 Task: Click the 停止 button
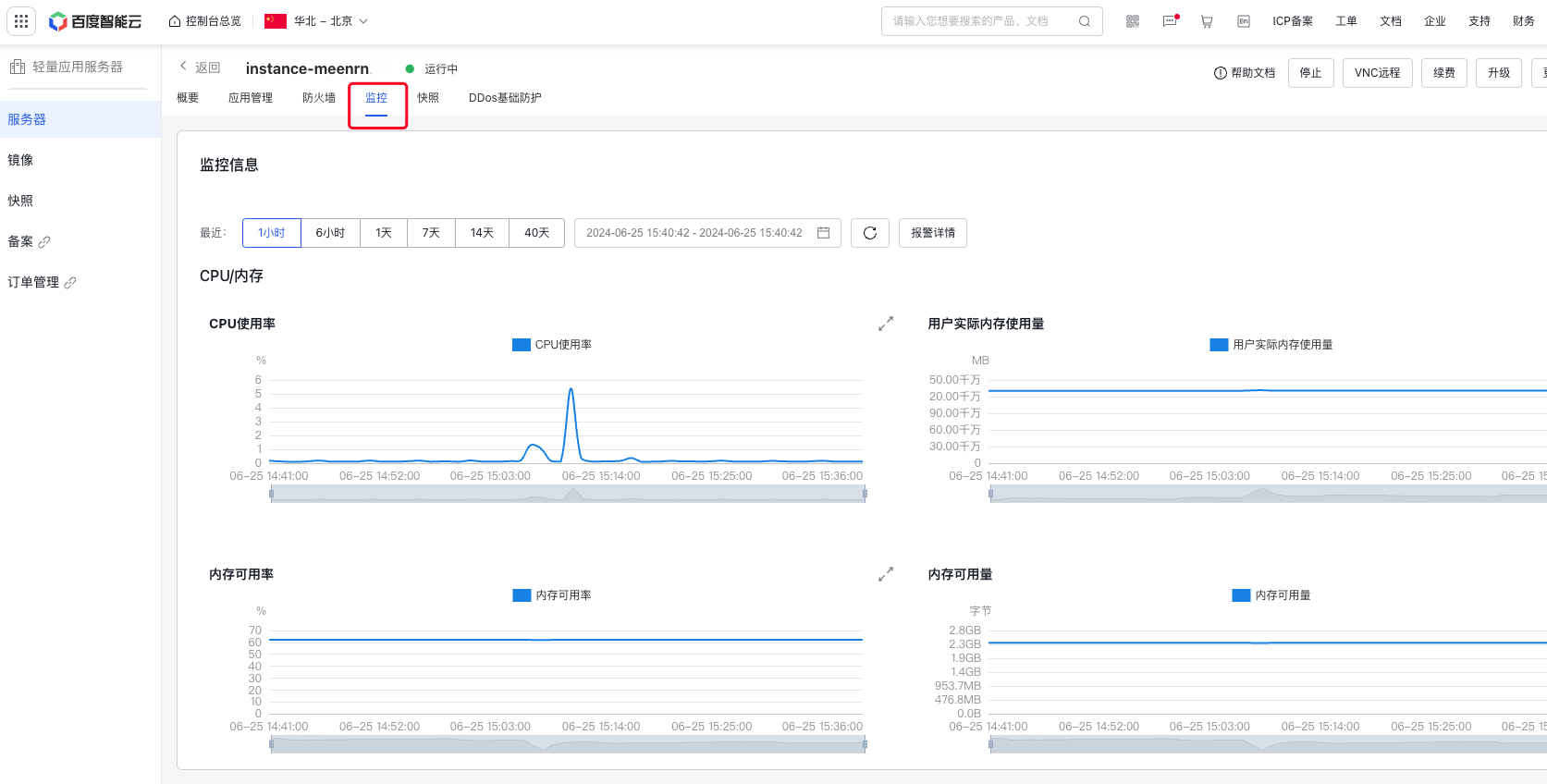pos(1311,73)
